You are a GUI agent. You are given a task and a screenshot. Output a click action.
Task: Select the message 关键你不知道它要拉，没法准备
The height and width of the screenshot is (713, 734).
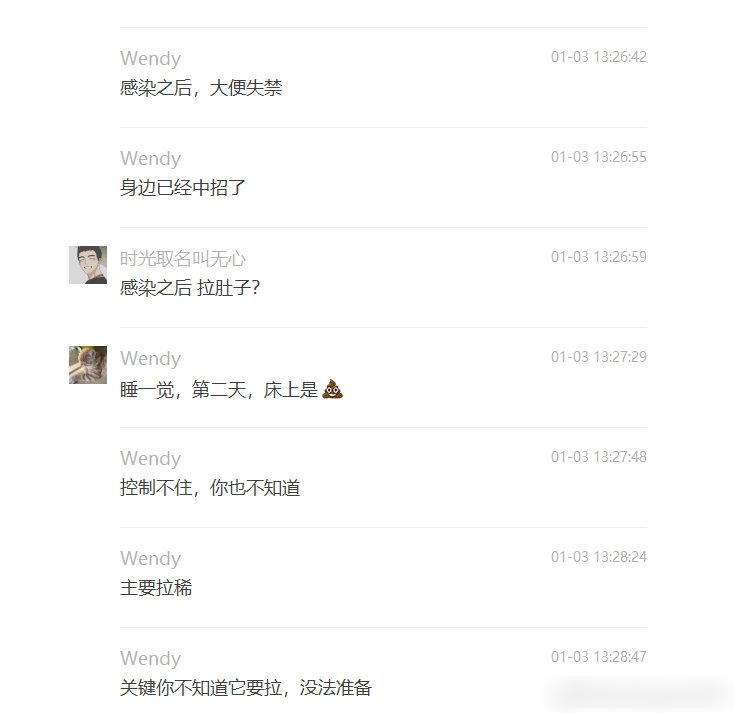tap(246, 688)
